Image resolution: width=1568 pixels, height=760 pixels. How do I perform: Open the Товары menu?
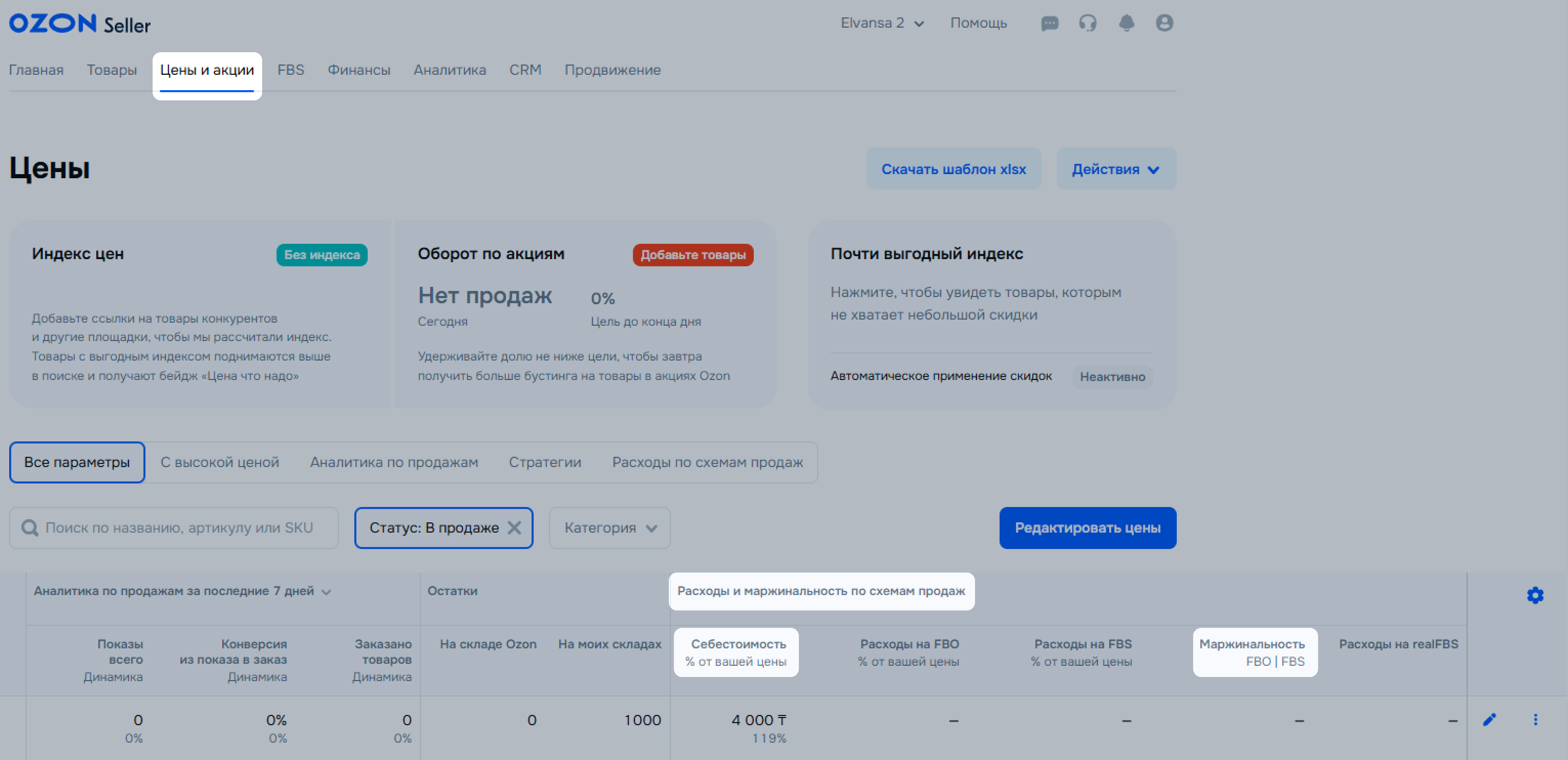112,70
